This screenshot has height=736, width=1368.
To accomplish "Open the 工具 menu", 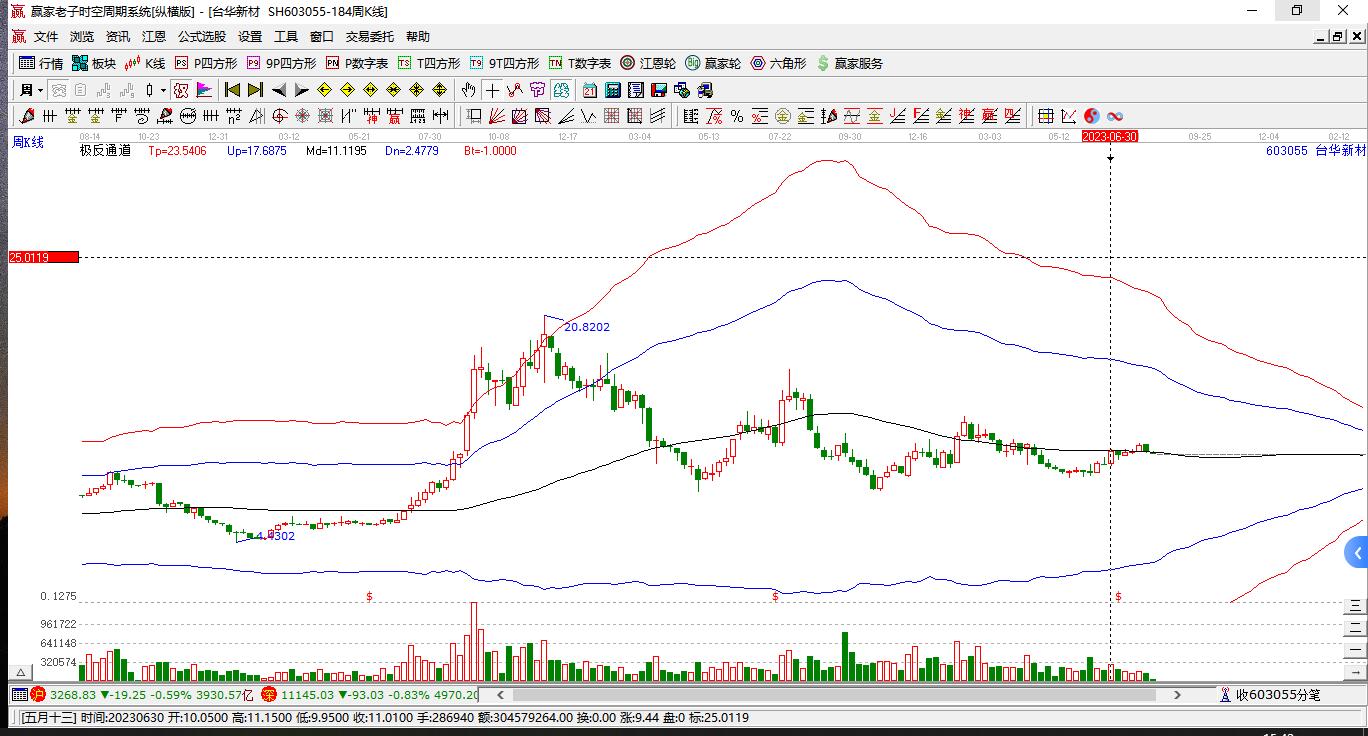I will tap(286, 37).
